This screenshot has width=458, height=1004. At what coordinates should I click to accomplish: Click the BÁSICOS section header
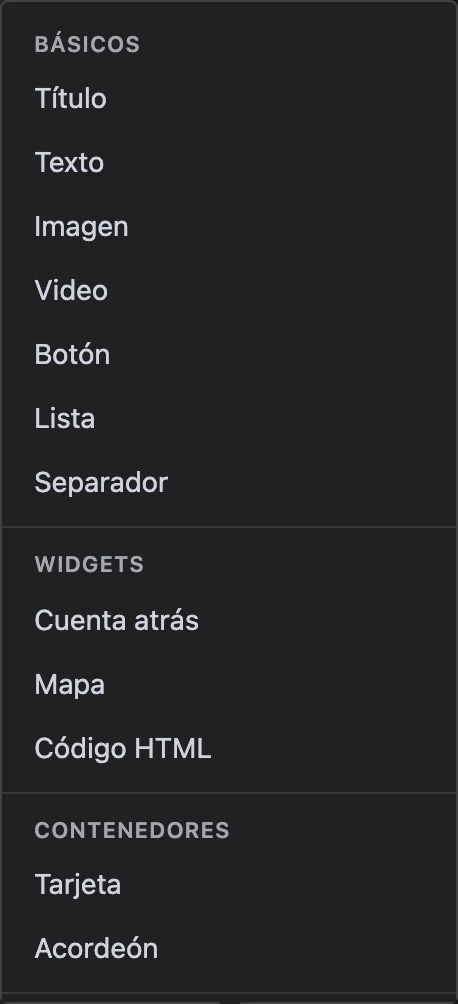(87, 45)
